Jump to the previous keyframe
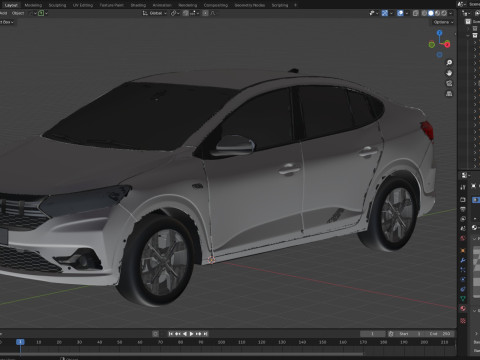 [178, 334]
